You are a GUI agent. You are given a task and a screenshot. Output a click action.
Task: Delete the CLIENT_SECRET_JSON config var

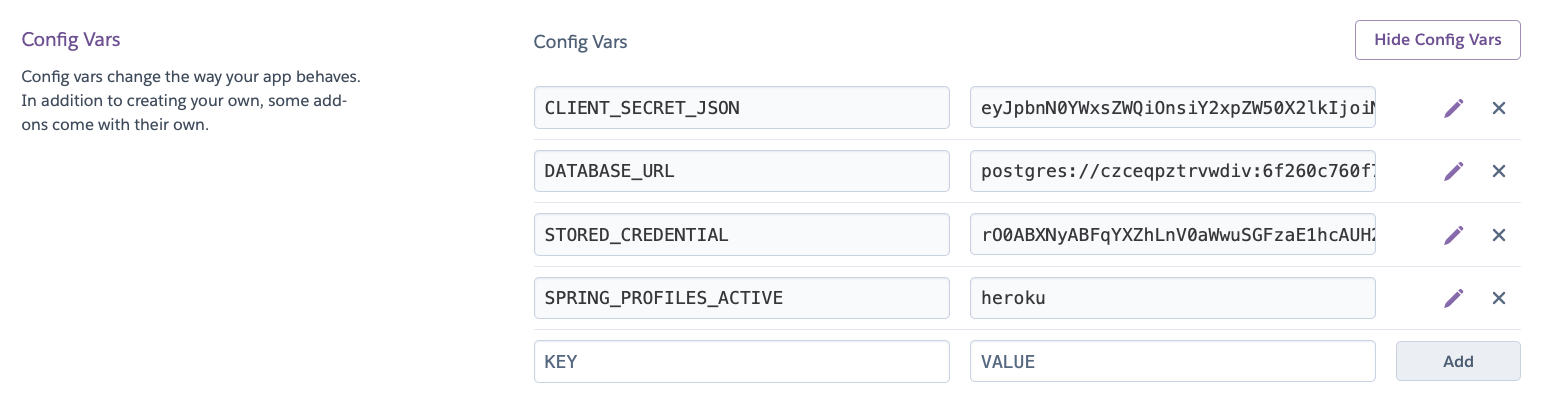click(1499, 108)
